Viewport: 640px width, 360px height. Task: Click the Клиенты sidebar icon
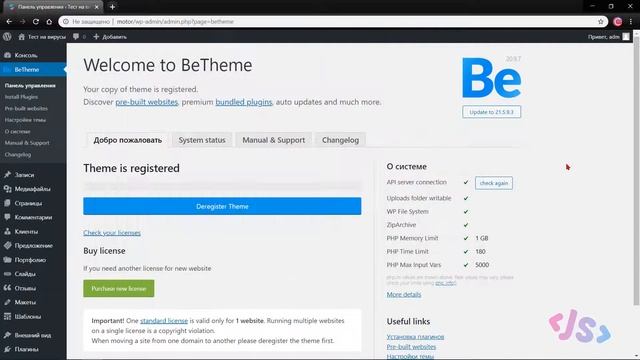pos(7,231)
